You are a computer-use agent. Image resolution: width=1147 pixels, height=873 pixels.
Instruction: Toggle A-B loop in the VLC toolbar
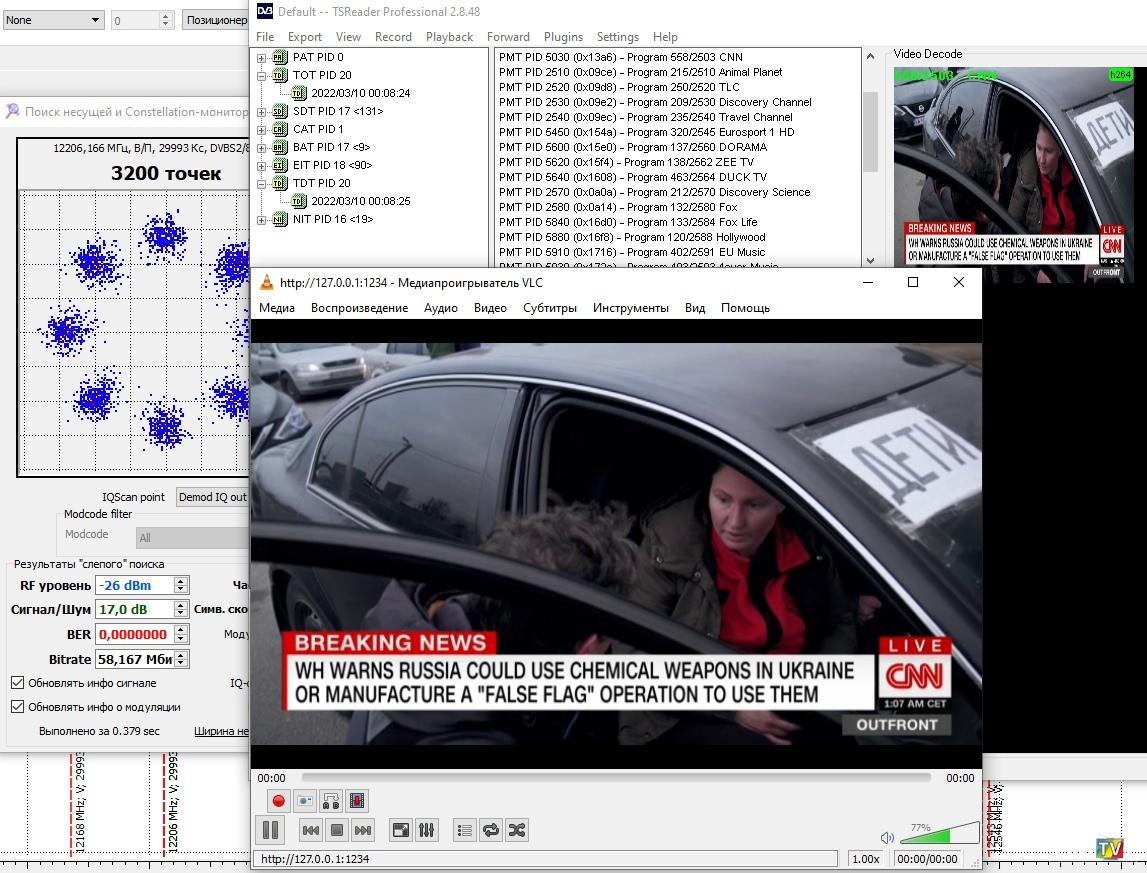pos(332,800)
